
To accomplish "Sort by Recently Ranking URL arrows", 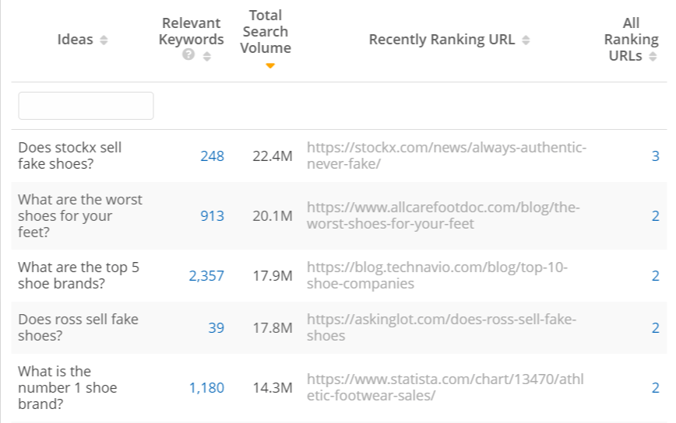I will [x=526, y=40].
